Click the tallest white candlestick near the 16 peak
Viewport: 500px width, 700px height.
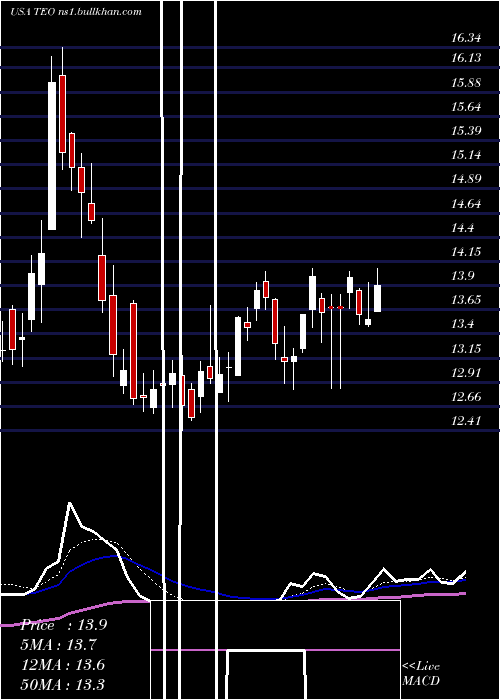coord(52,156)
